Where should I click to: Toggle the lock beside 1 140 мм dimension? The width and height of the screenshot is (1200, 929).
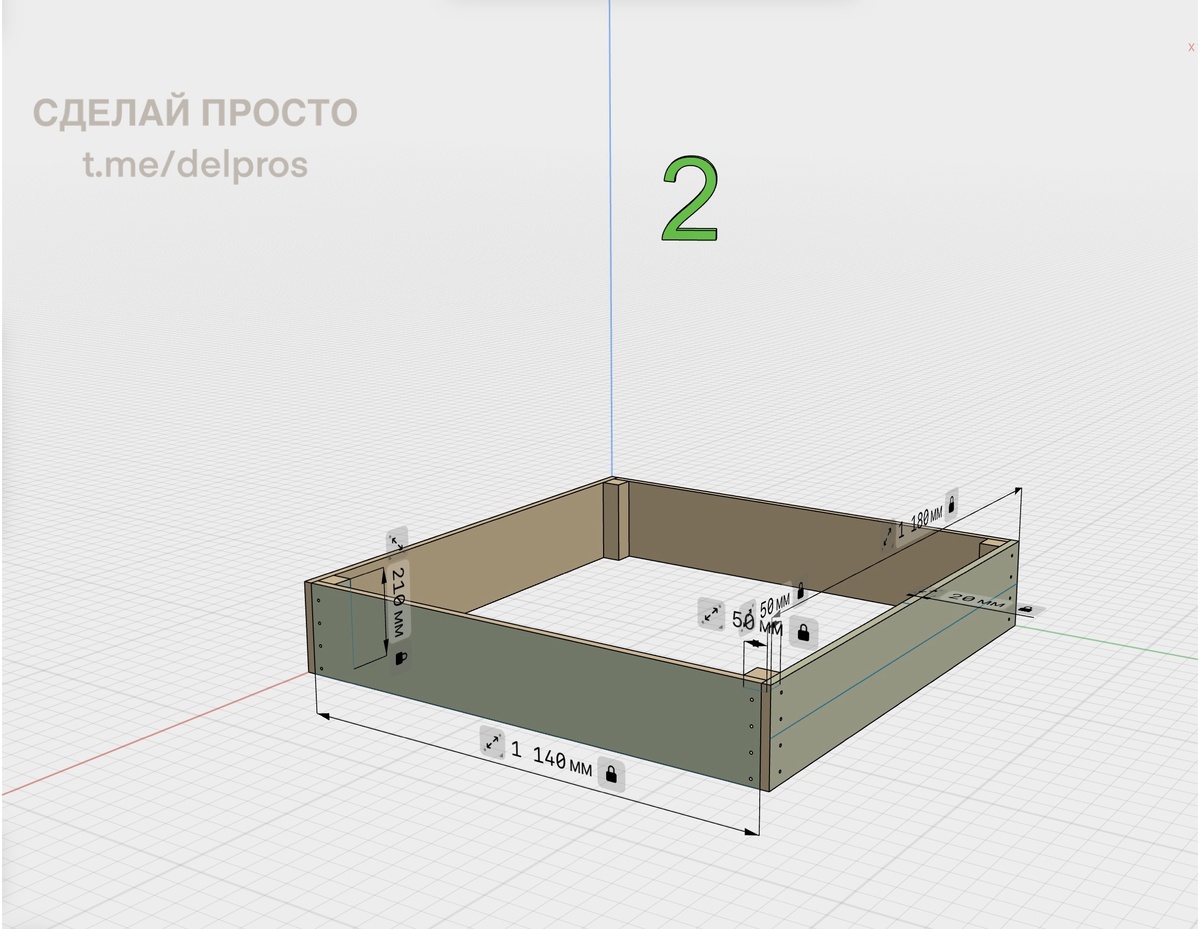(x=612, y=773)
